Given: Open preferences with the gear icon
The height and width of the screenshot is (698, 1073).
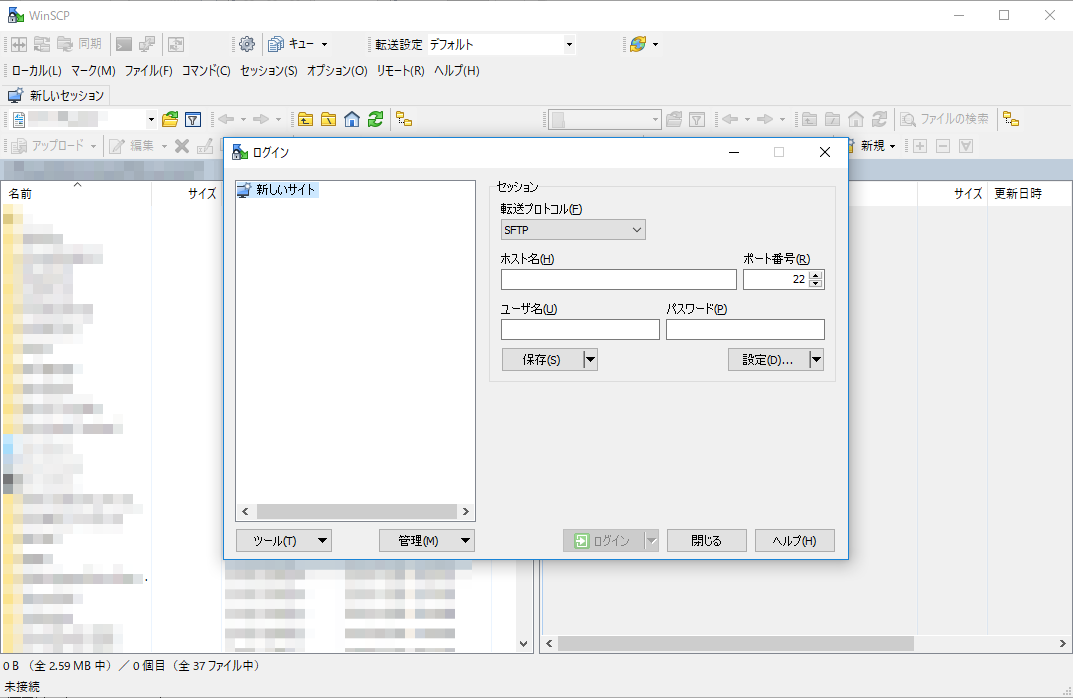Looking at the screenshot, I should click(246, 44).
